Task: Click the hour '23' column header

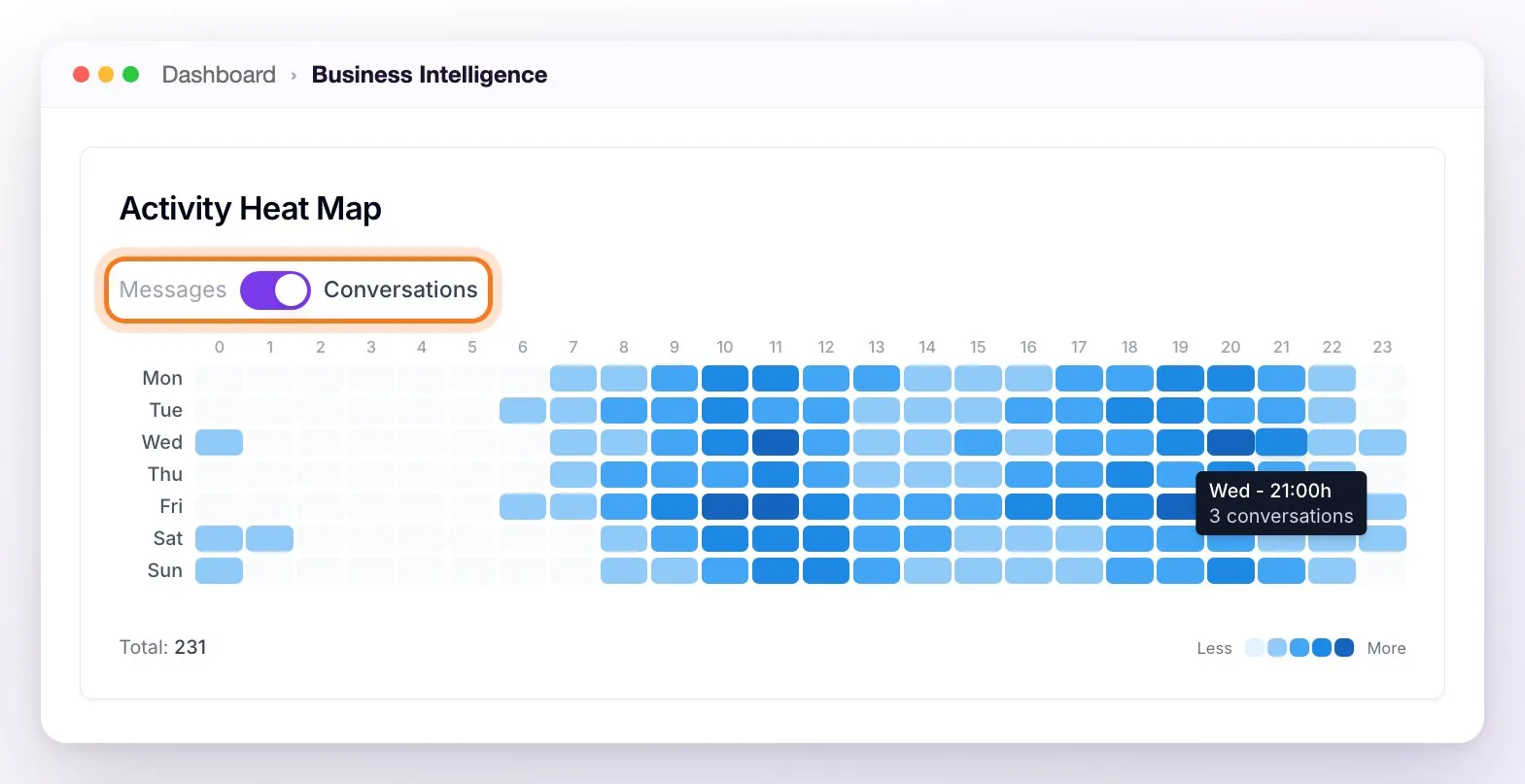Action: tap(1382, 347)
